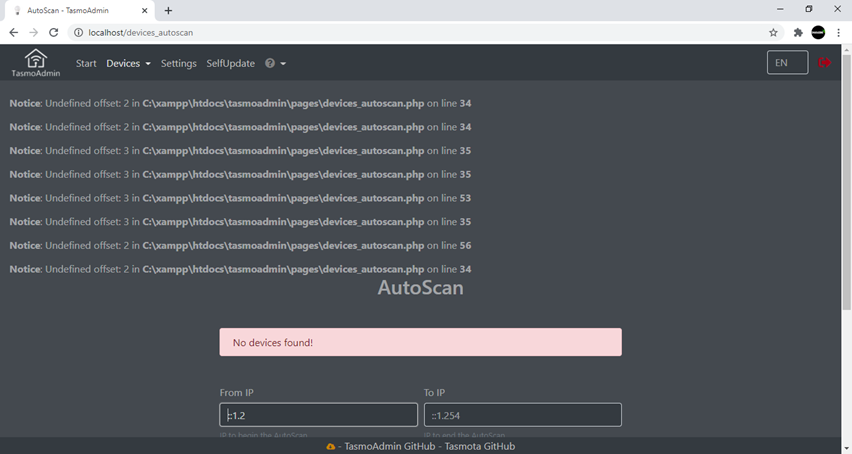The width and height of the screenshot is (852, 454).
Task: Click the AutoScan page heading
Action: coord(421,287)
